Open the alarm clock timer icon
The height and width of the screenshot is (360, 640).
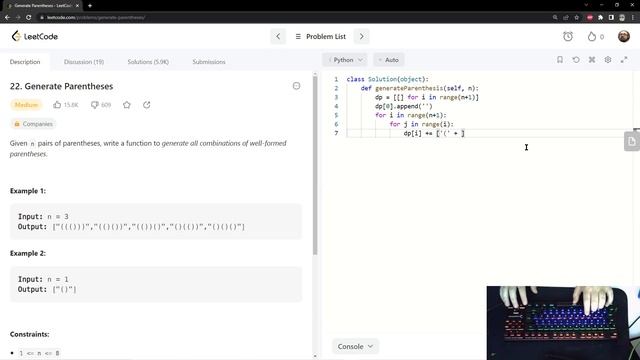[568, 36]
